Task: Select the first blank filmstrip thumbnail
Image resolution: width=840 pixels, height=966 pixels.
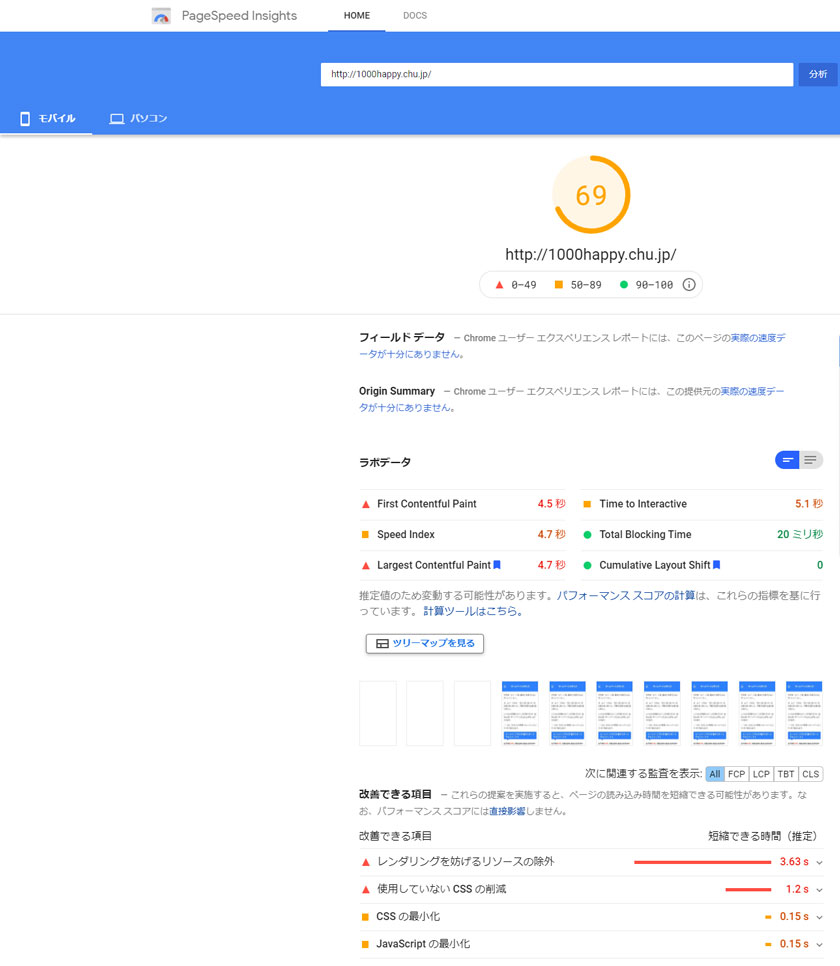Action: click(378, 713)
